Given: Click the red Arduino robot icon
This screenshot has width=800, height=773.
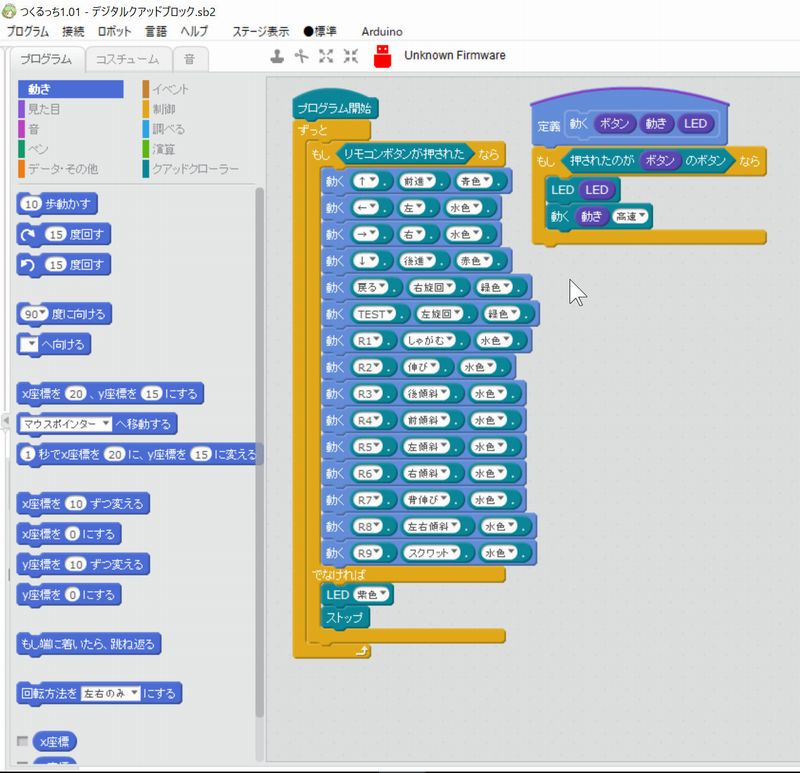Looking at the screenshot, I should click(382, 57).
